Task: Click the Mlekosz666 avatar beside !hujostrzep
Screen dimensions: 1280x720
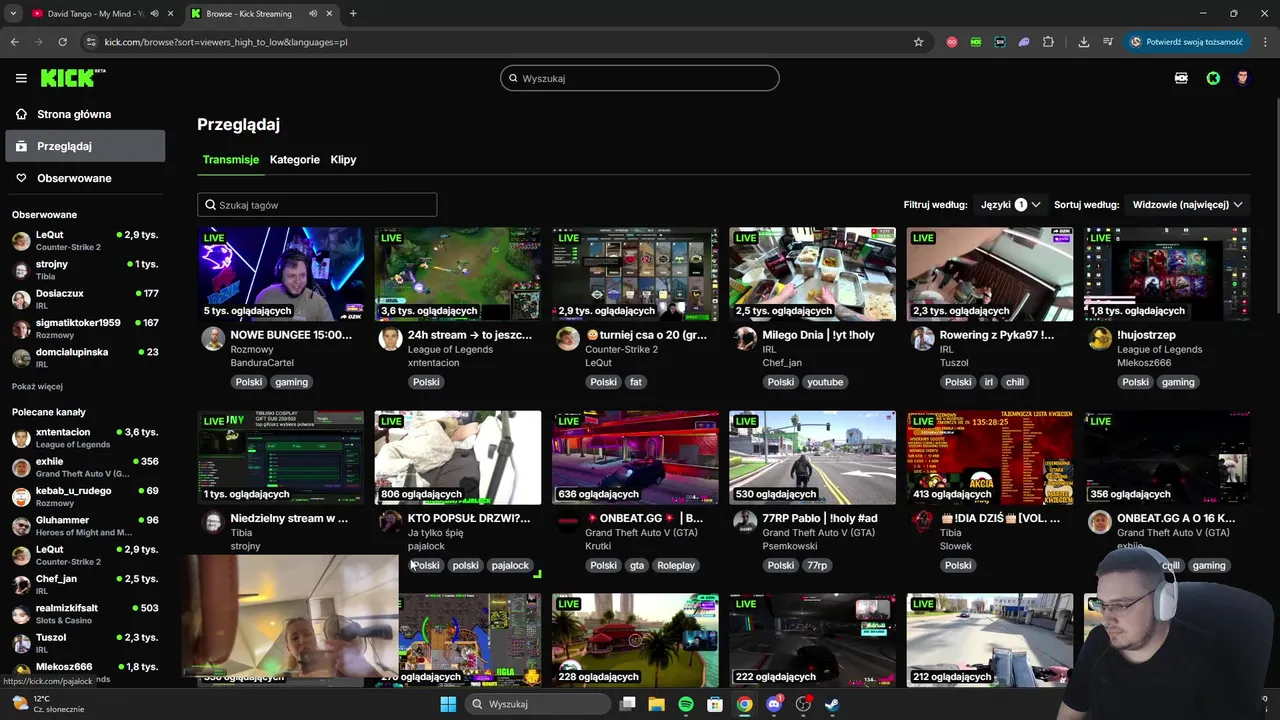Action: [1099, 338]
